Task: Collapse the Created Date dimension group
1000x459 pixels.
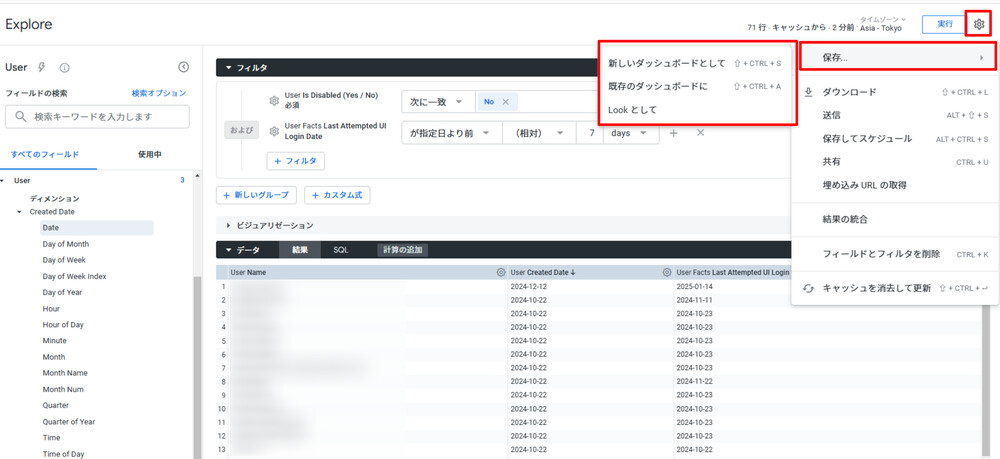Action: point(19,212)
